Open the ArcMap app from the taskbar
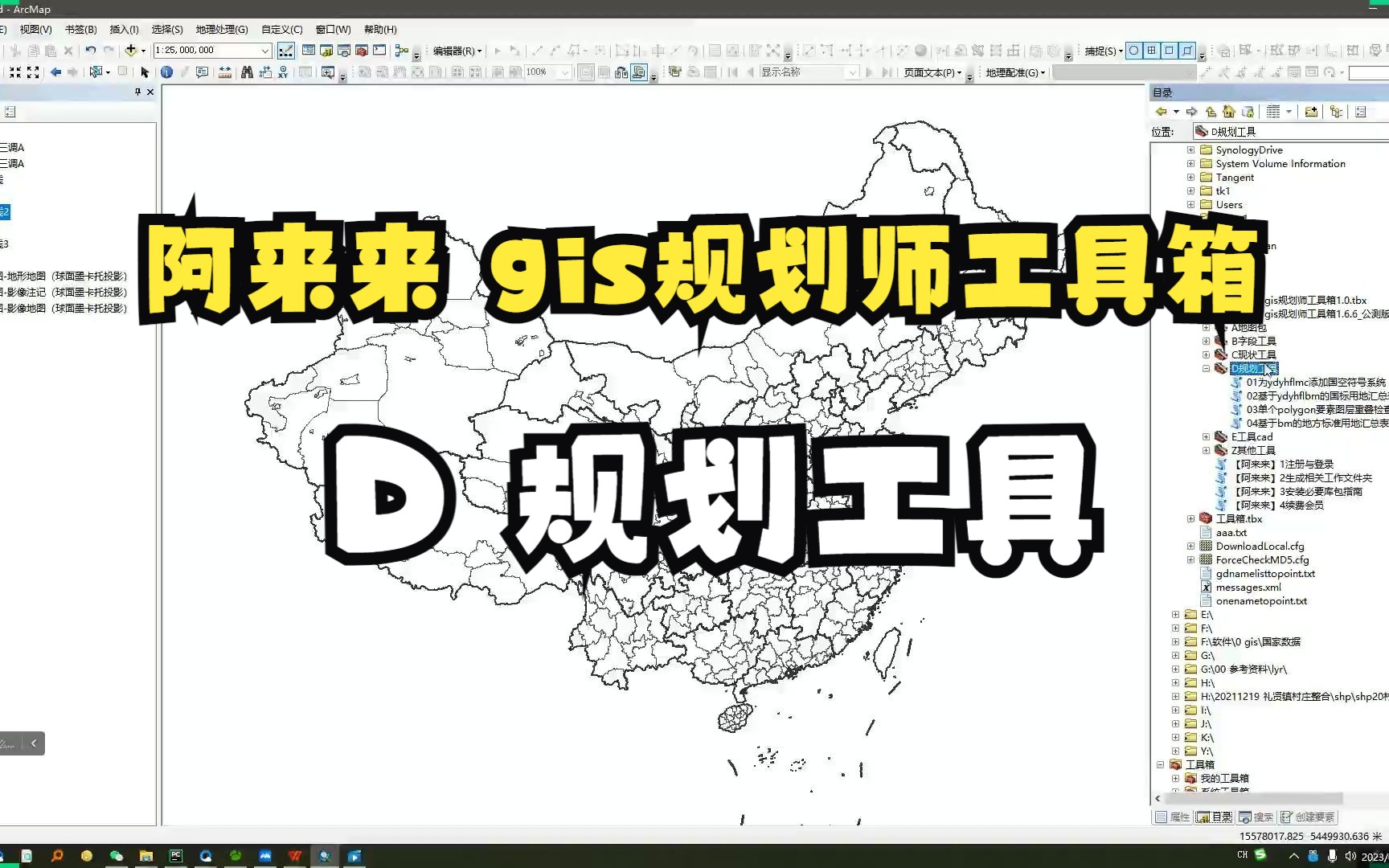The width and height of the screenshot is (1389, 868). pos(325,856)
